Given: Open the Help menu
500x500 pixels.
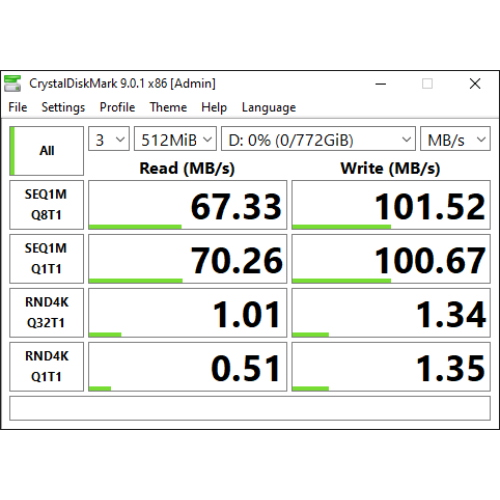Looking at the screenshot, I should click(x=214, y=107).
